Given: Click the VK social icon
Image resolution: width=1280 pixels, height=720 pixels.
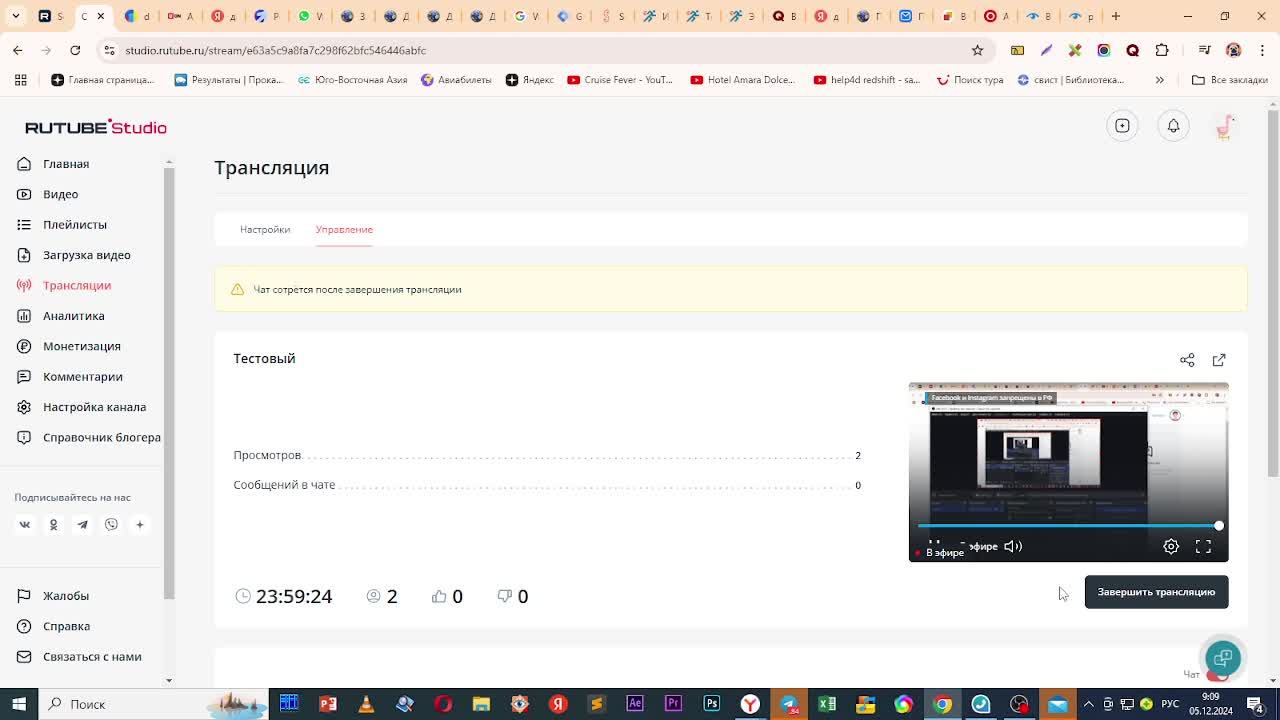Looking at the screenshot, I should click(25, 524).
